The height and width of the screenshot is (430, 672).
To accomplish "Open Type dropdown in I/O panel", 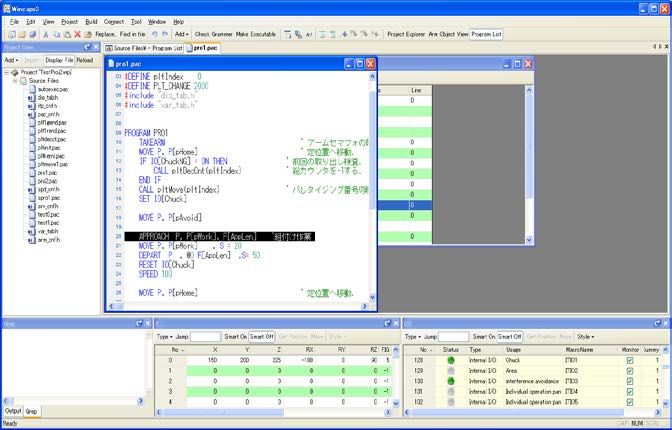I will 413,337.
